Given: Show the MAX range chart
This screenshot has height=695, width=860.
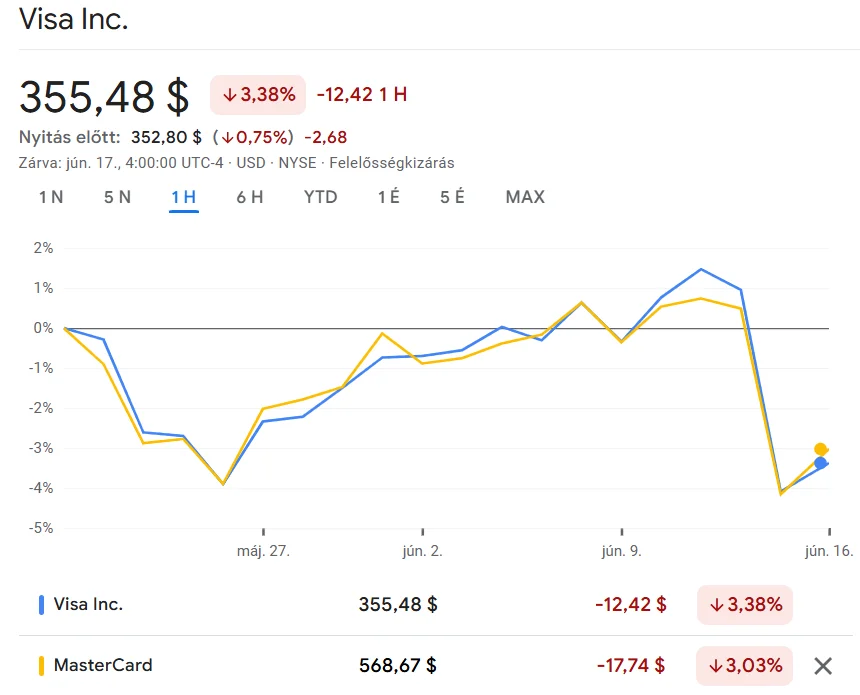Looking at the screenshot, I should tap(525, 197).
